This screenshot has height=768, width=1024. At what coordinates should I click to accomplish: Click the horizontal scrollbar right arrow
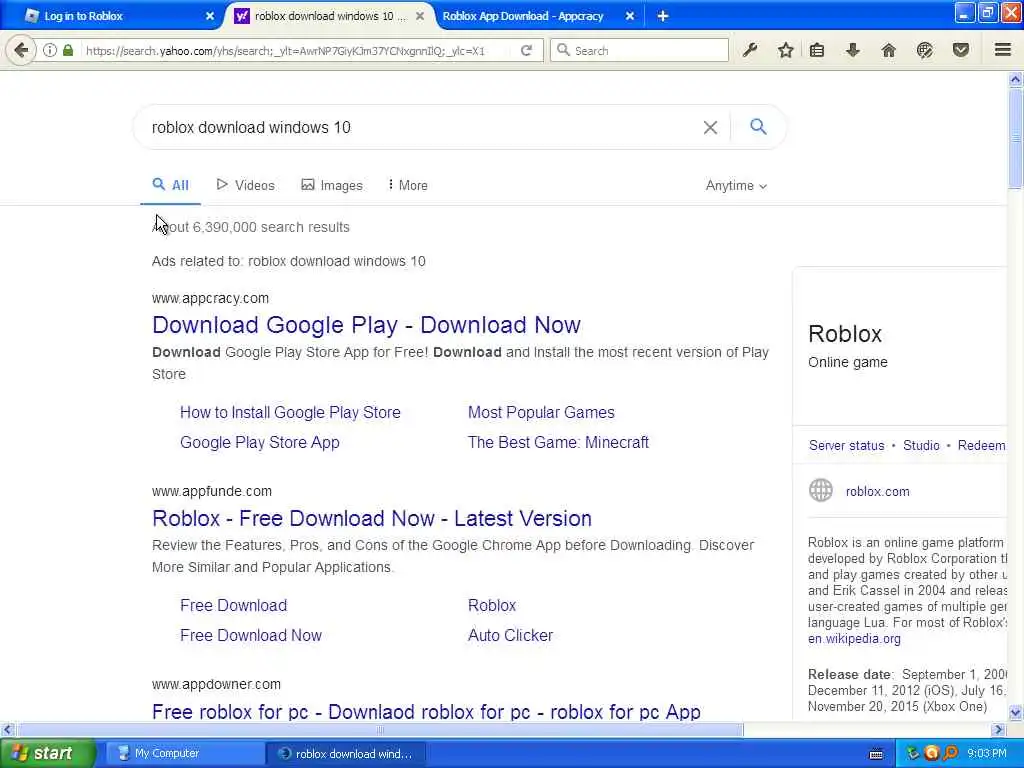tap(998, 729)
